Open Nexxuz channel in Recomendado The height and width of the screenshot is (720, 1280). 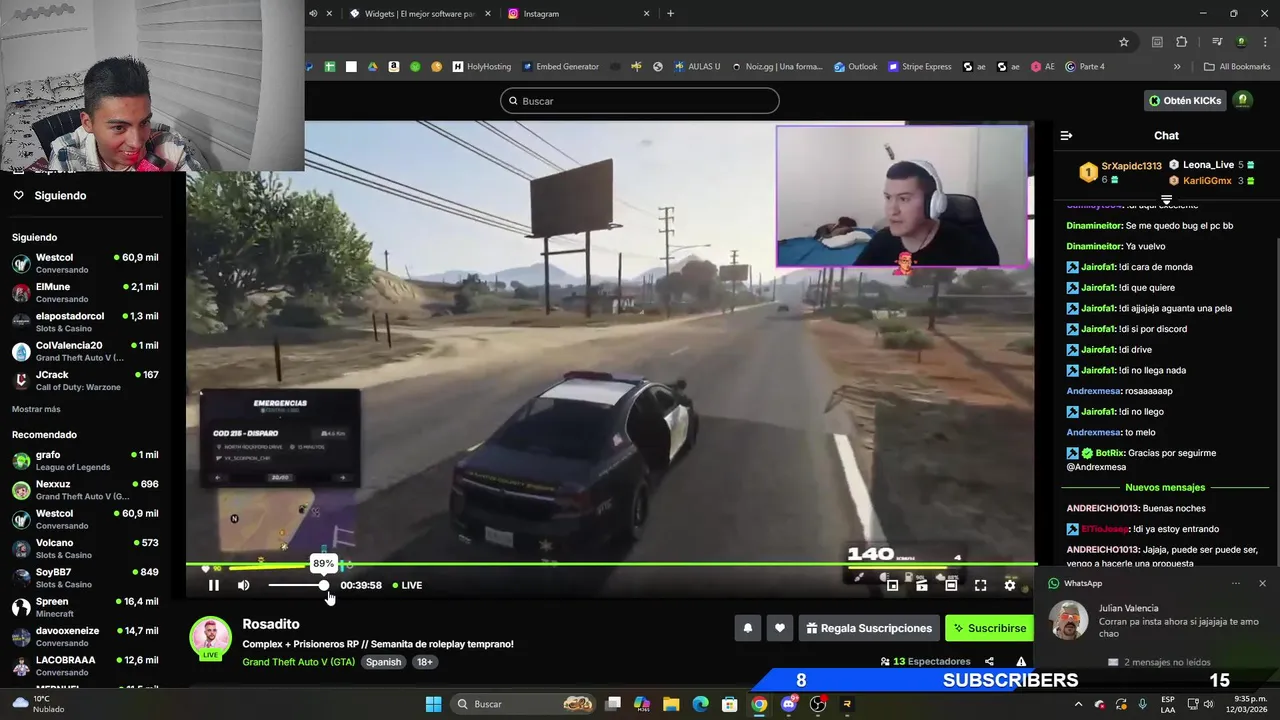pos(85,490)
